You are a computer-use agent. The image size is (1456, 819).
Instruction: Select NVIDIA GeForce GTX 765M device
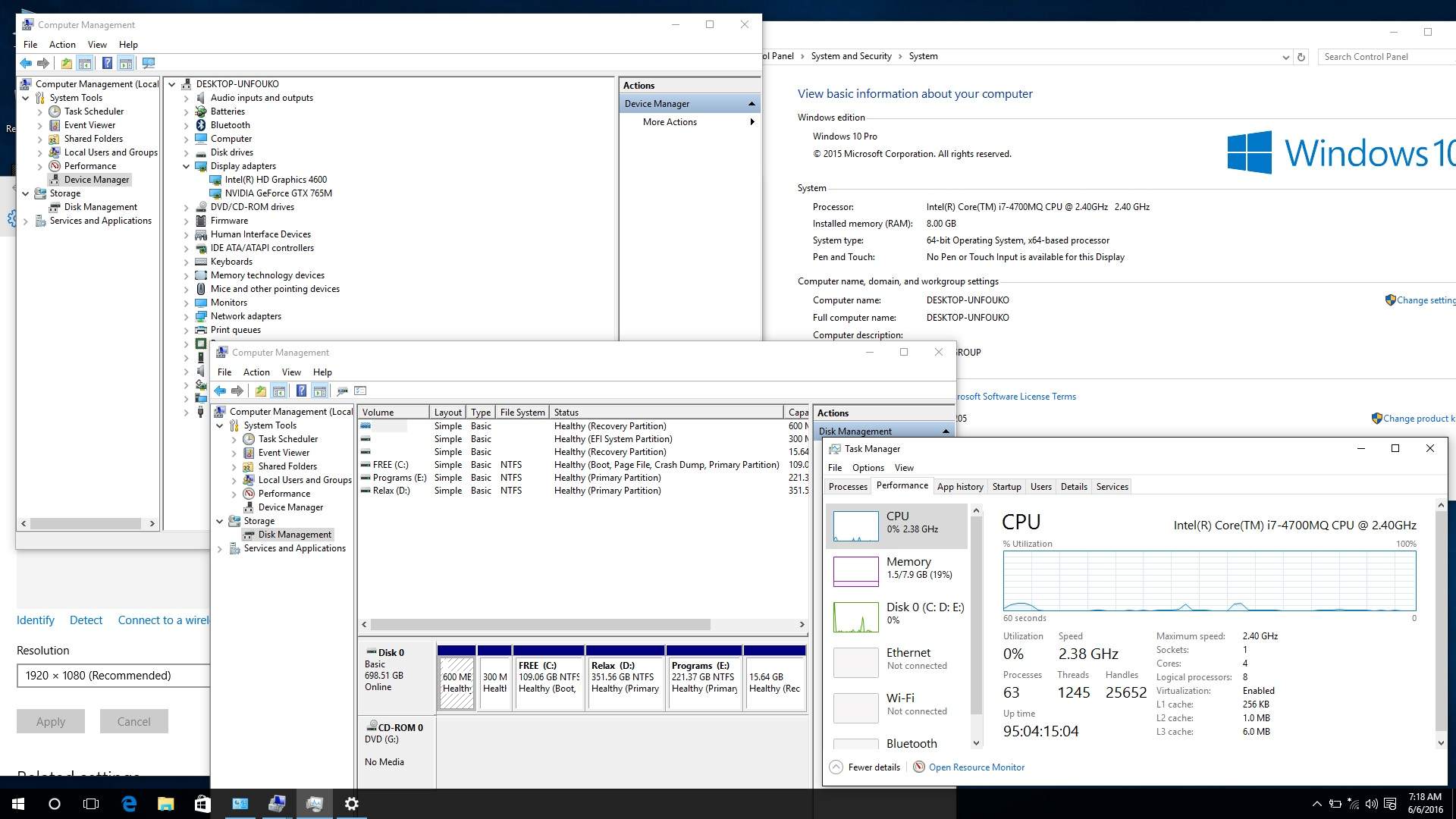tap(278, 193)
